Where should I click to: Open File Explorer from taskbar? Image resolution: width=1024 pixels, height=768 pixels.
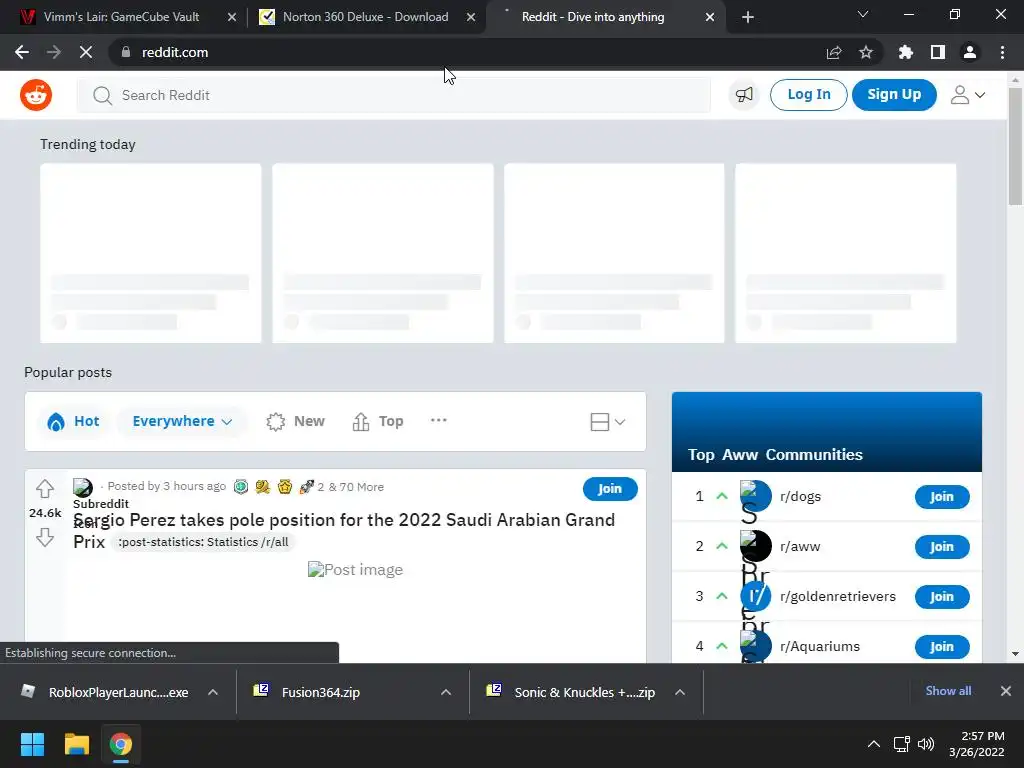point(76,744)
